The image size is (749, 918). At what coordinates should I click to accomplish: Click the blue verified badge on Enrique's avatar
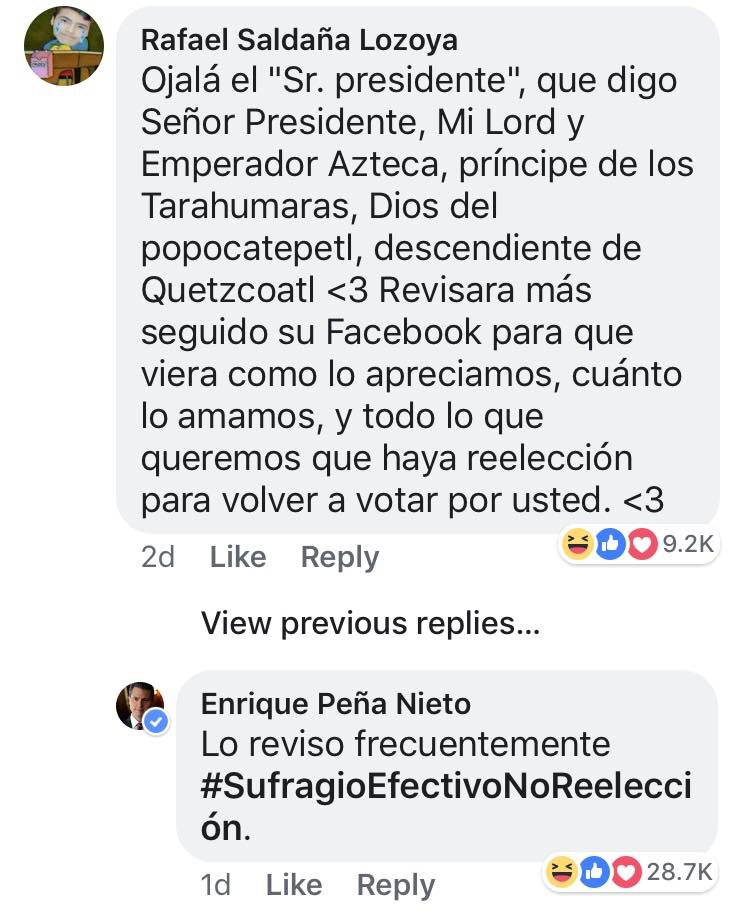(156, 721)
